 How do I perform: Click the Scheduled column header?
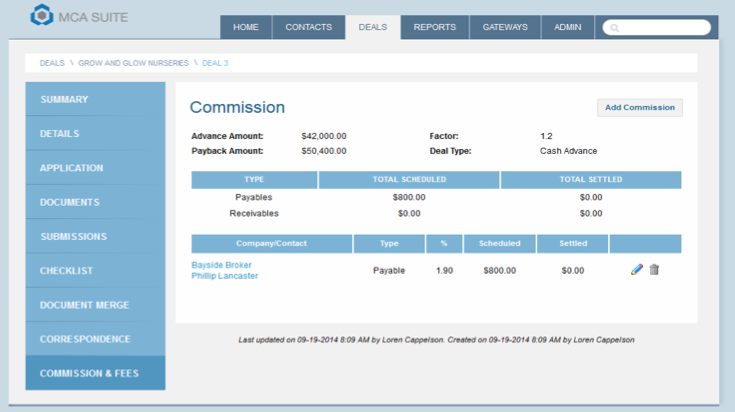[500, 244]
